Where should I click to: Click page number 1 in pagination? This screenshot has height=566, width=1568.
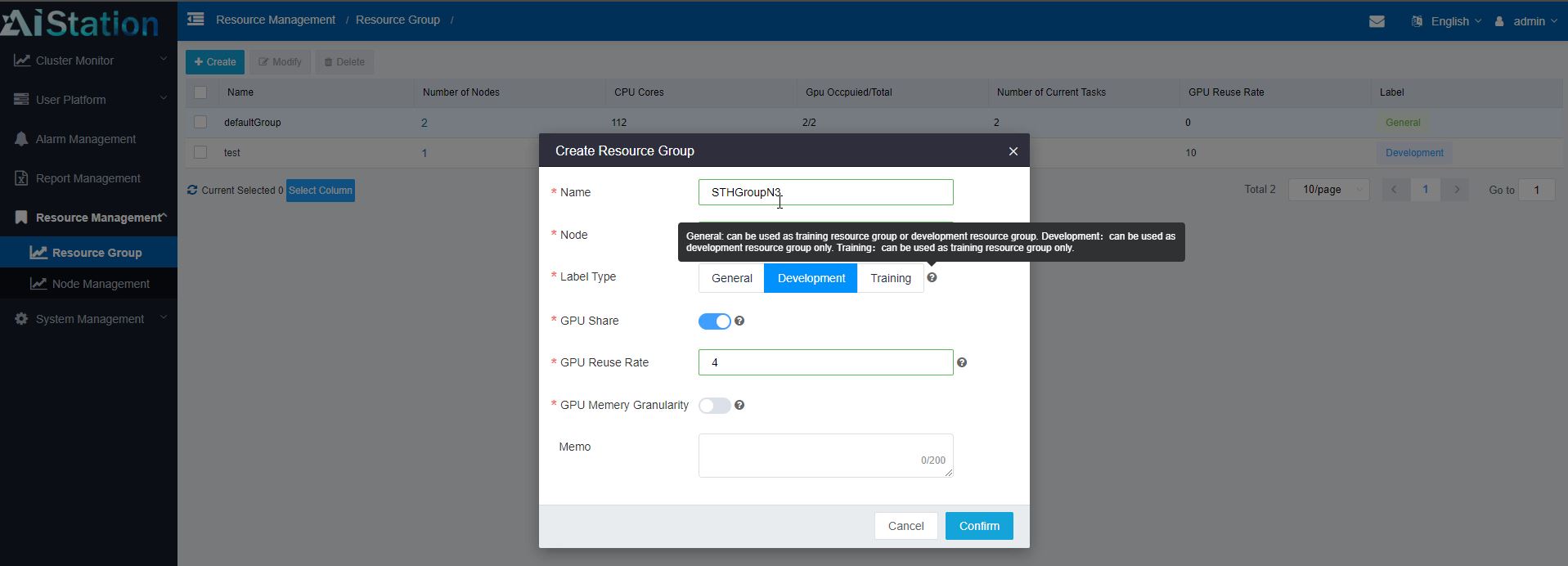click(x=1425, y=190)
